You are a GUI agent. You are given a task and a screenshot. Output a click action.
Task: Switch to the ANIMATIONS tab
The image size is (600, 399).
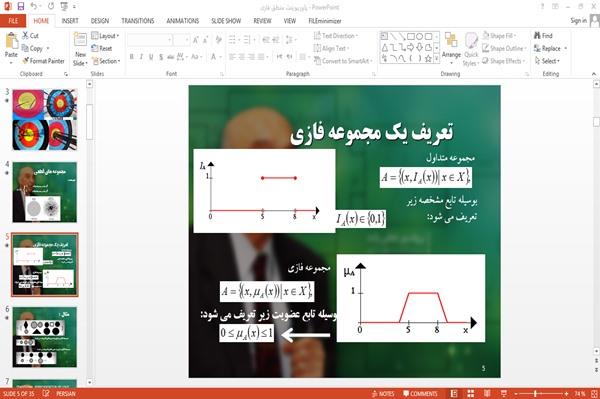point(183,21)
